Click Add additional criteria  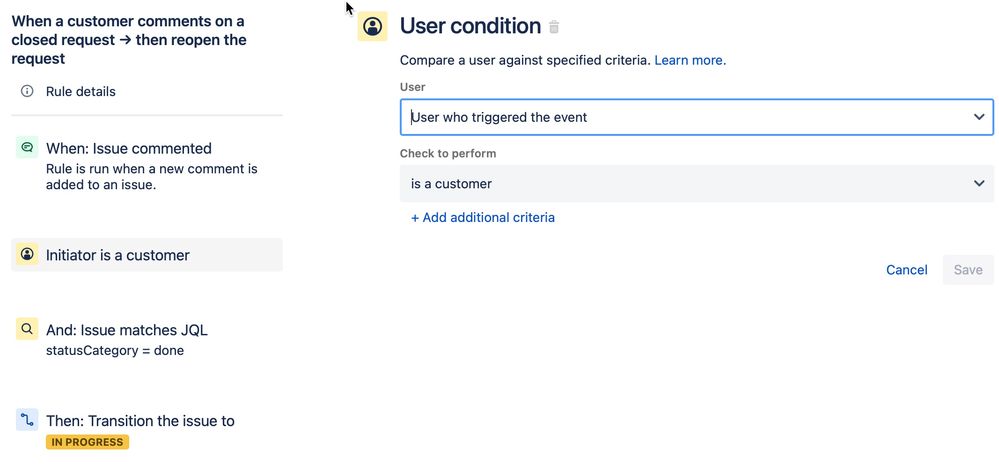point(483,217)
